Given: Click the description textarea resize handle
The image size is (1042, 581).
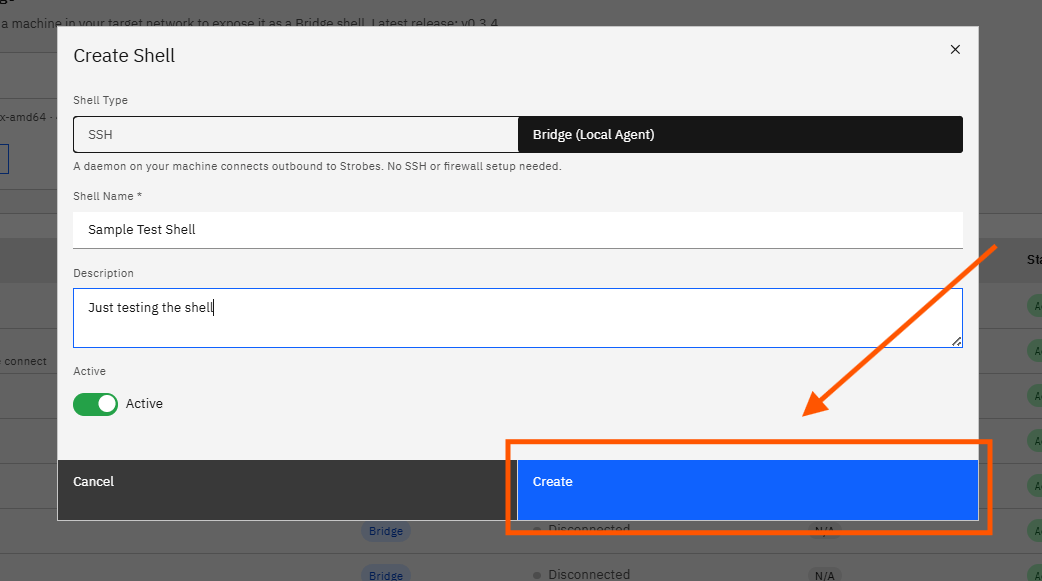Looking at the screenshot, I should click(956, 342).
